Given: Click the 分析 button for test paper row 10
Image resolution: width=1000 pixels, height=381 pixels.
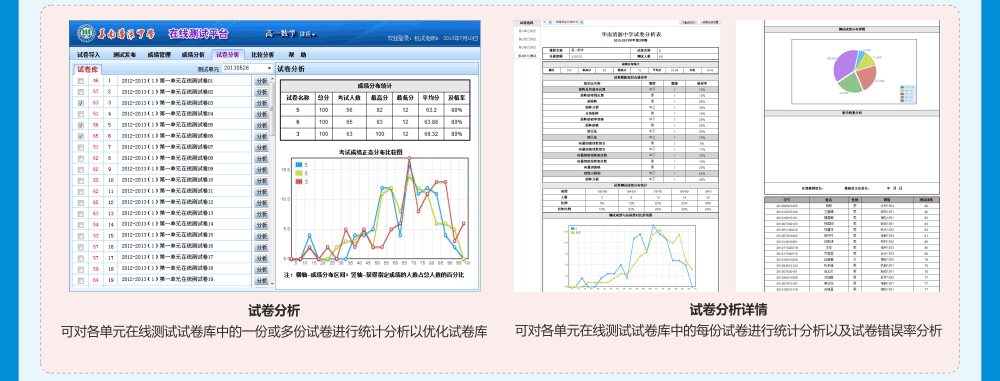Looking at the screenshot, I should click(261, 181).
